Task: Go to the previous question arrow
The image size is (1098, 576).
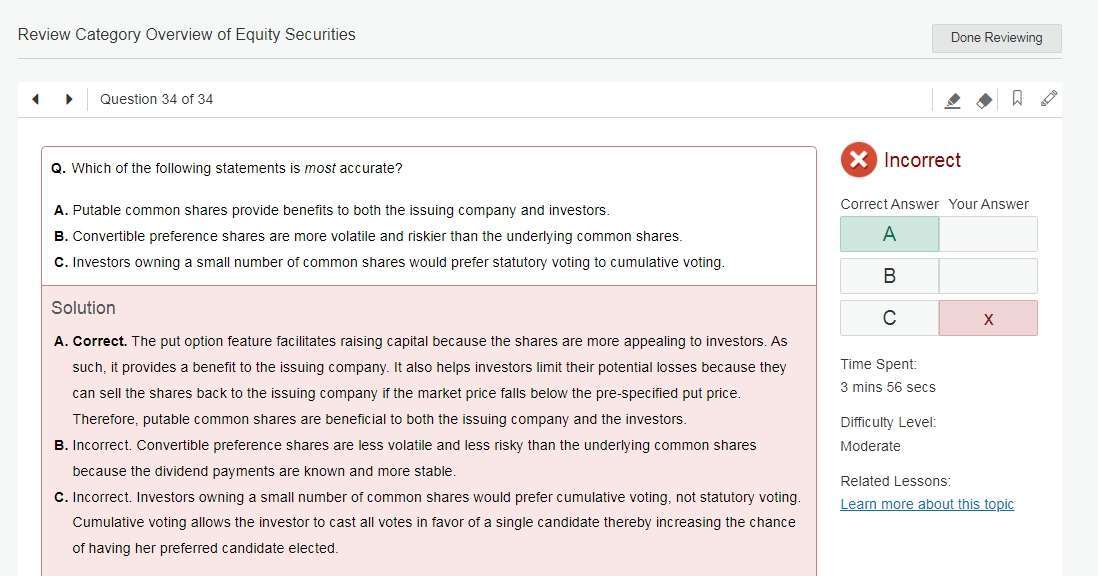Action: [x=36, y=99]
